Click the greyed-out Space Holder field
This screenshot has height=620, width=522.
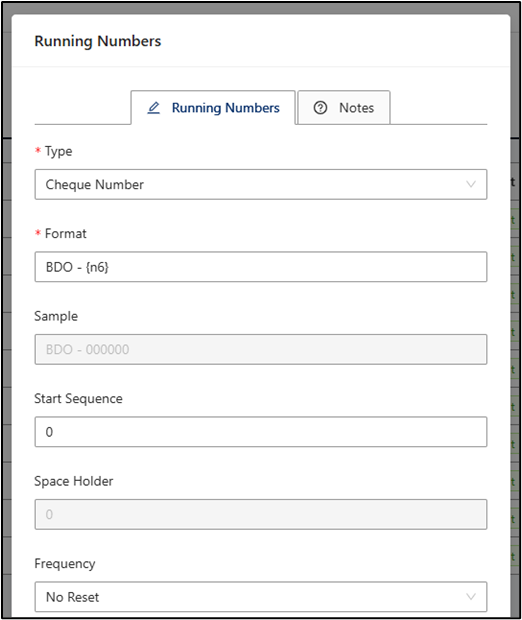point(261,514)
